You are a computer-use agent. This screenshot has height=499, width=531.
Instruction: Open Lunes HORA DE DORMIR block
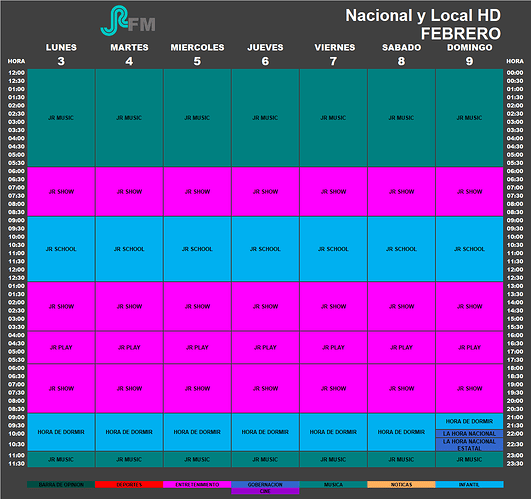[61, 432]
